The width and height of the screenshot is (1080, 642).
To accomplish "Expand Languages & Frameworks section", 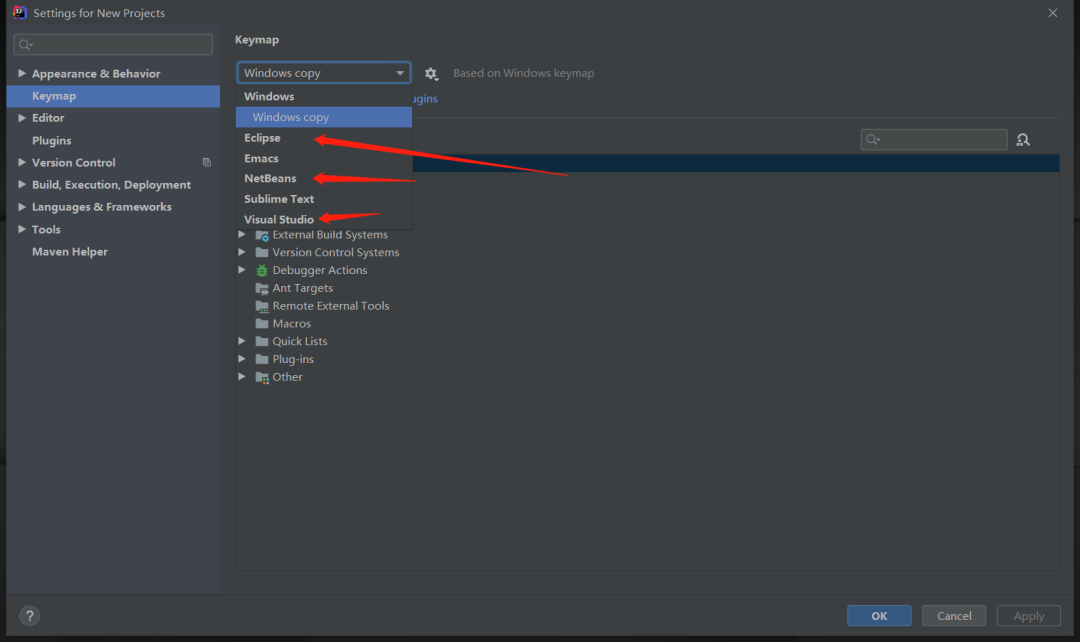I will tap(21, 207).
